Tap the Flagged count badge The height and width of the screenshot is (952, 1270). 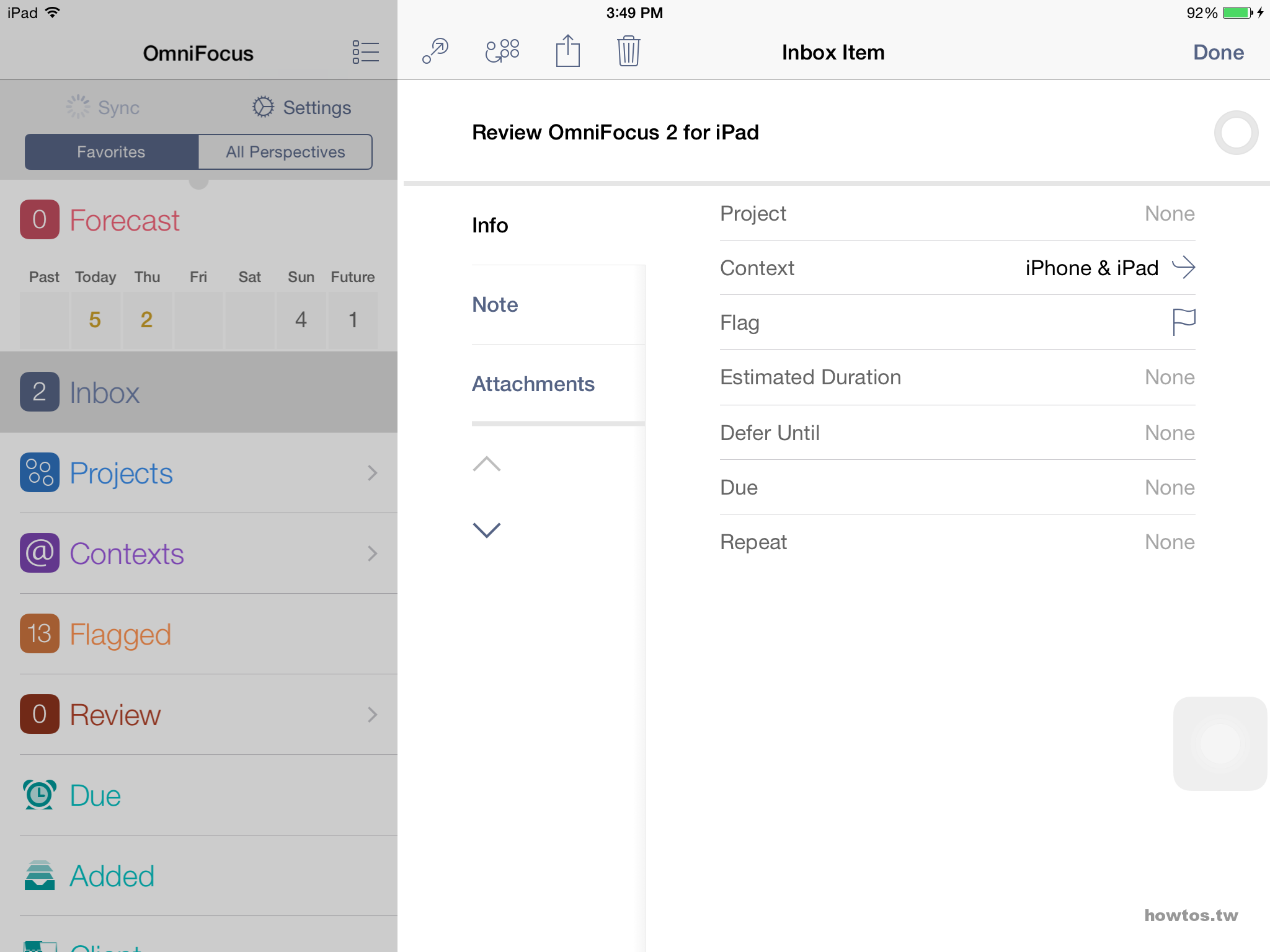point(40,633)
